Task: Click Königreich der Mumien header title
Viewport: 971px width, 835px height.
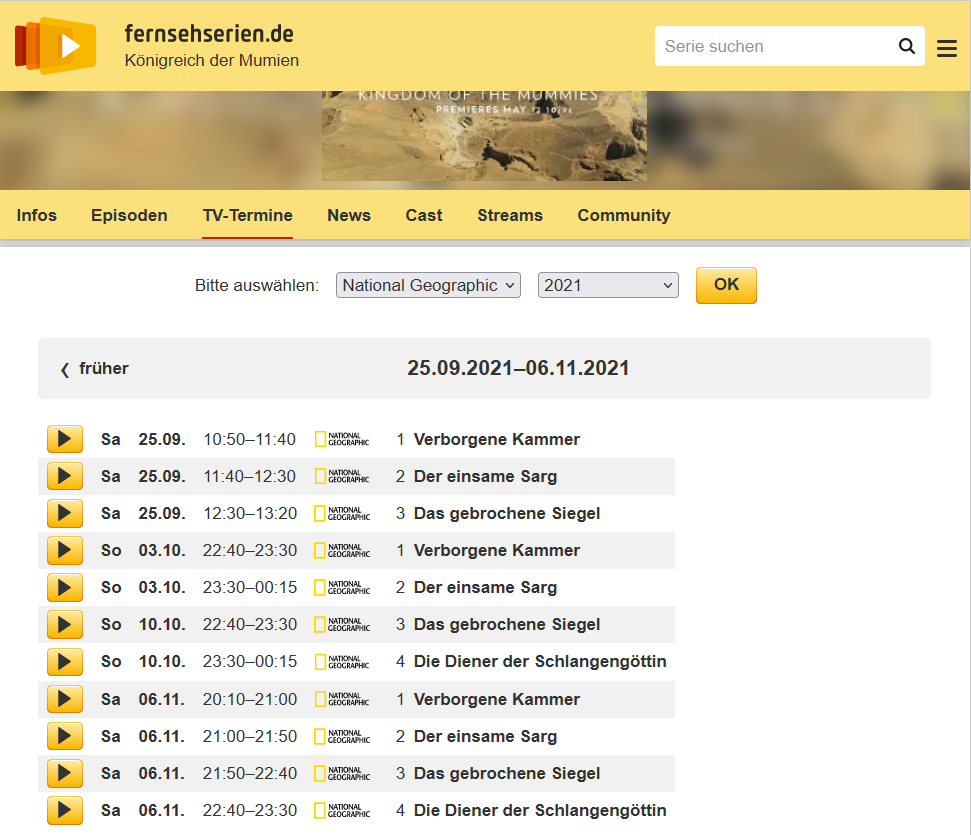Action: pyautogui.click(x=212, y=60)
